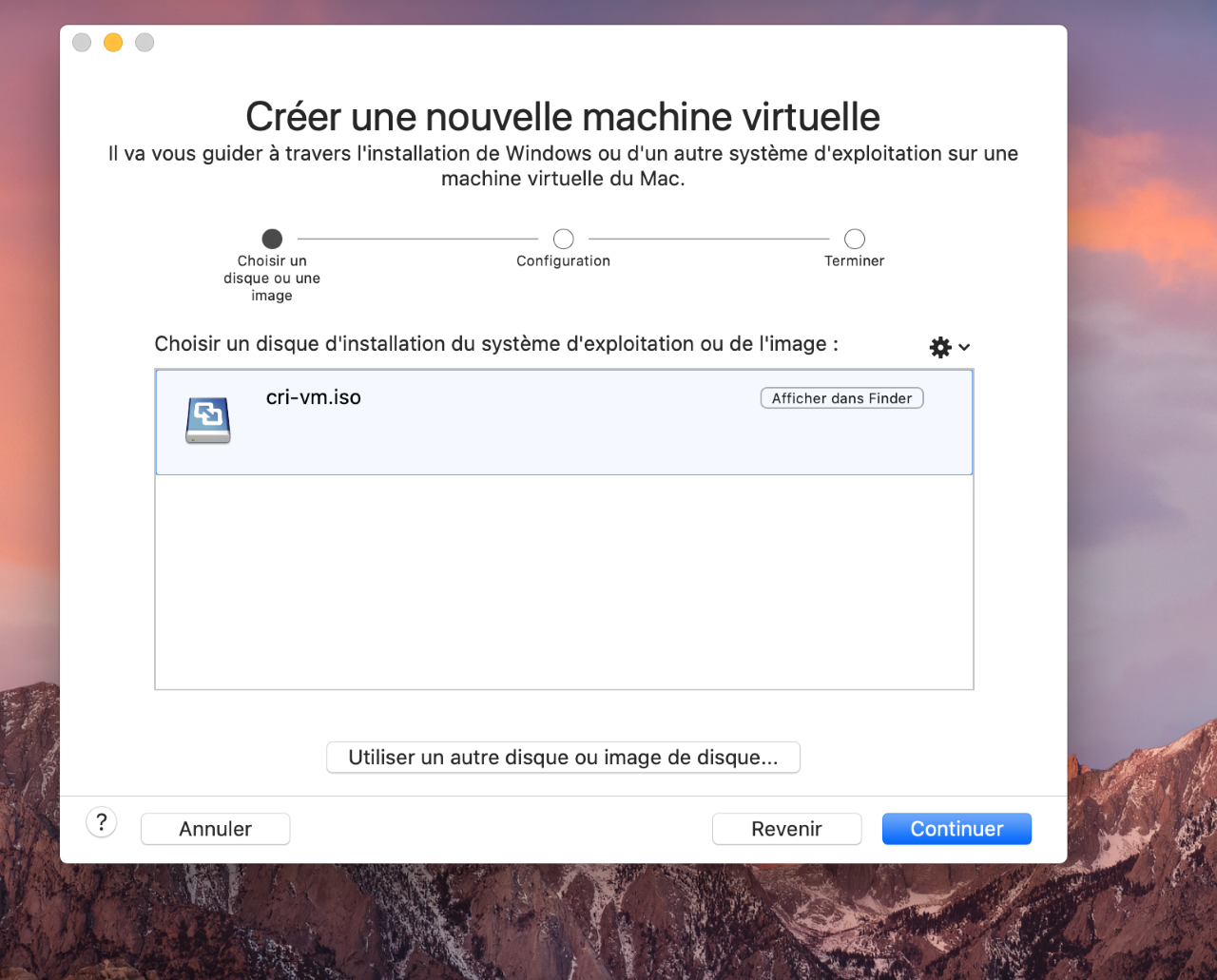Jump to the Configuration step circle
Screen dimensions: 1217x980
coord(564,239)
